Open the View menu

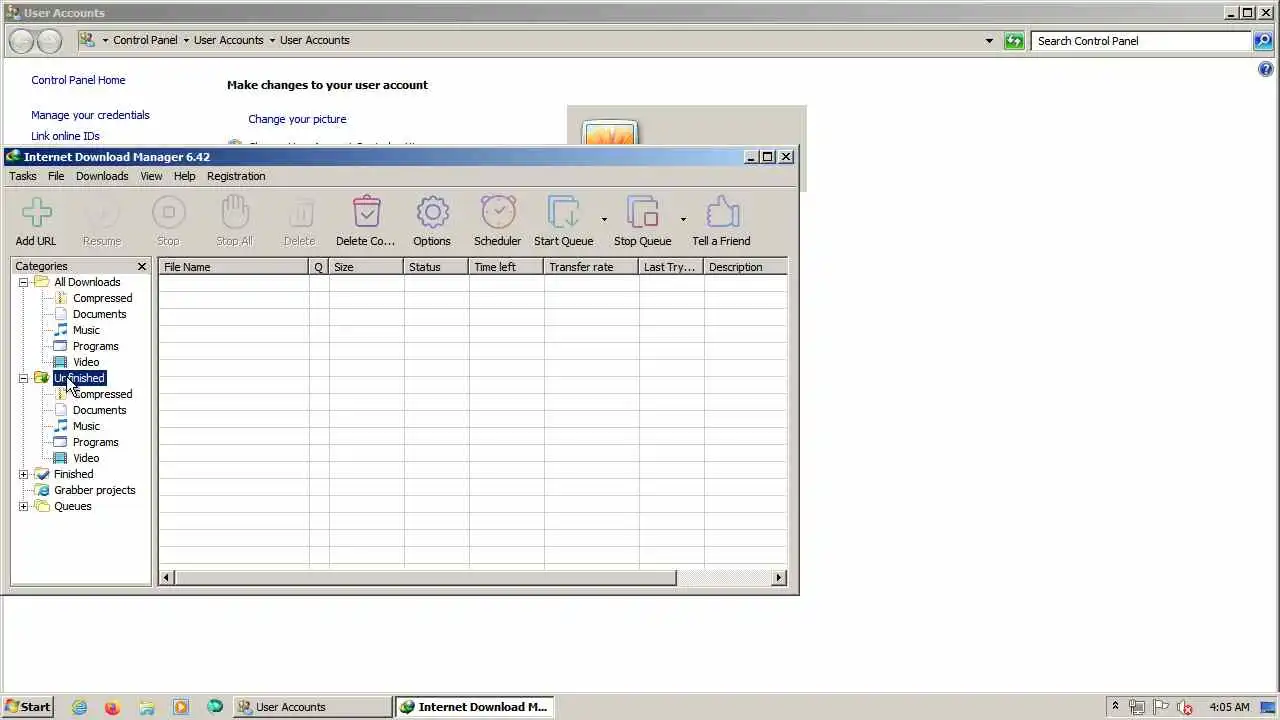[151, 176]
